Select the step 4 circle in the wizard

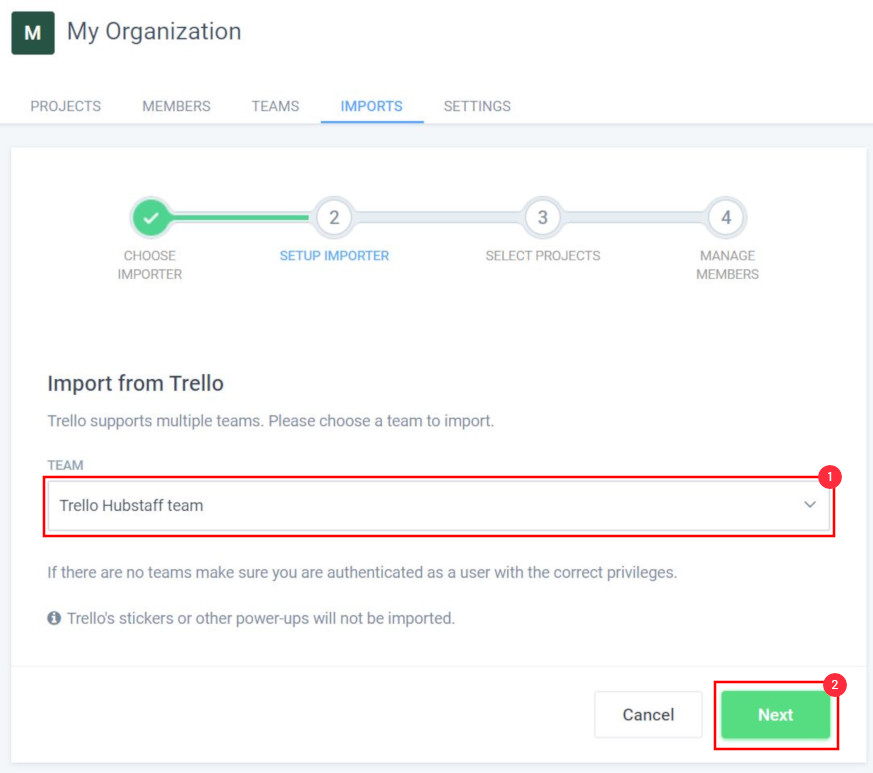(726, 218)
